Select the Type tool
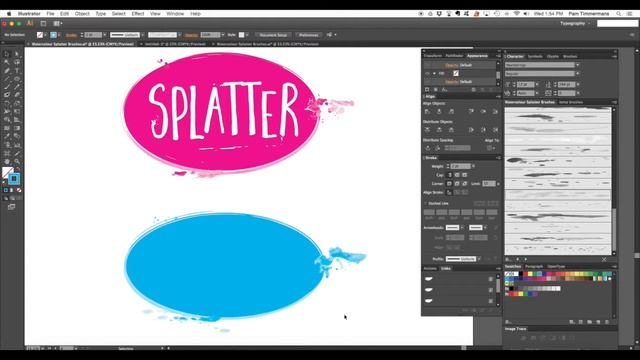This screenshot has width=640, height=360. pyautogui.click(x=17, y=71)
